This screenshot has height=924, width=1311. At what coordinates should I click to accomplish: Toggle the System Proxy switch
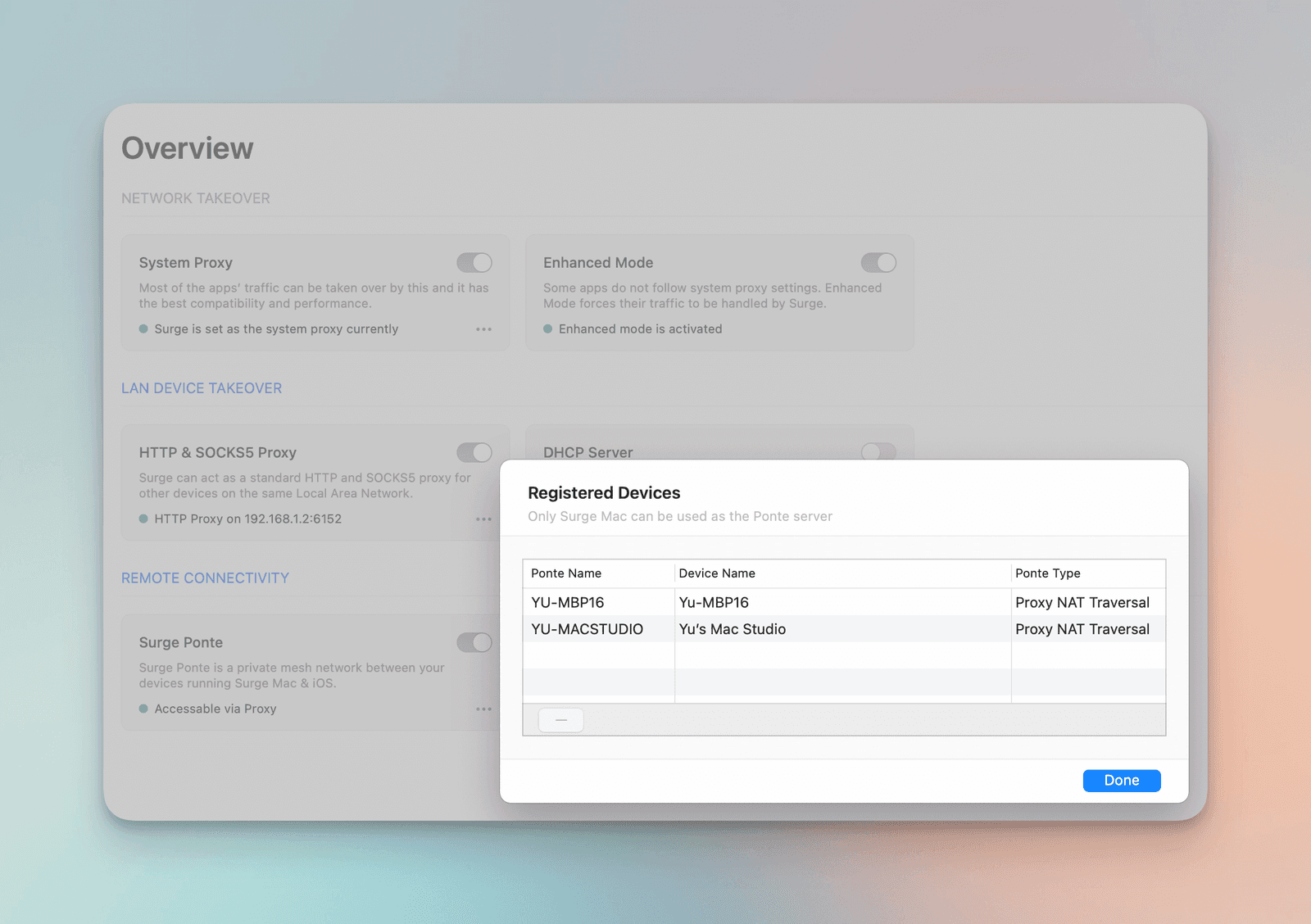[x=474, y=262]
